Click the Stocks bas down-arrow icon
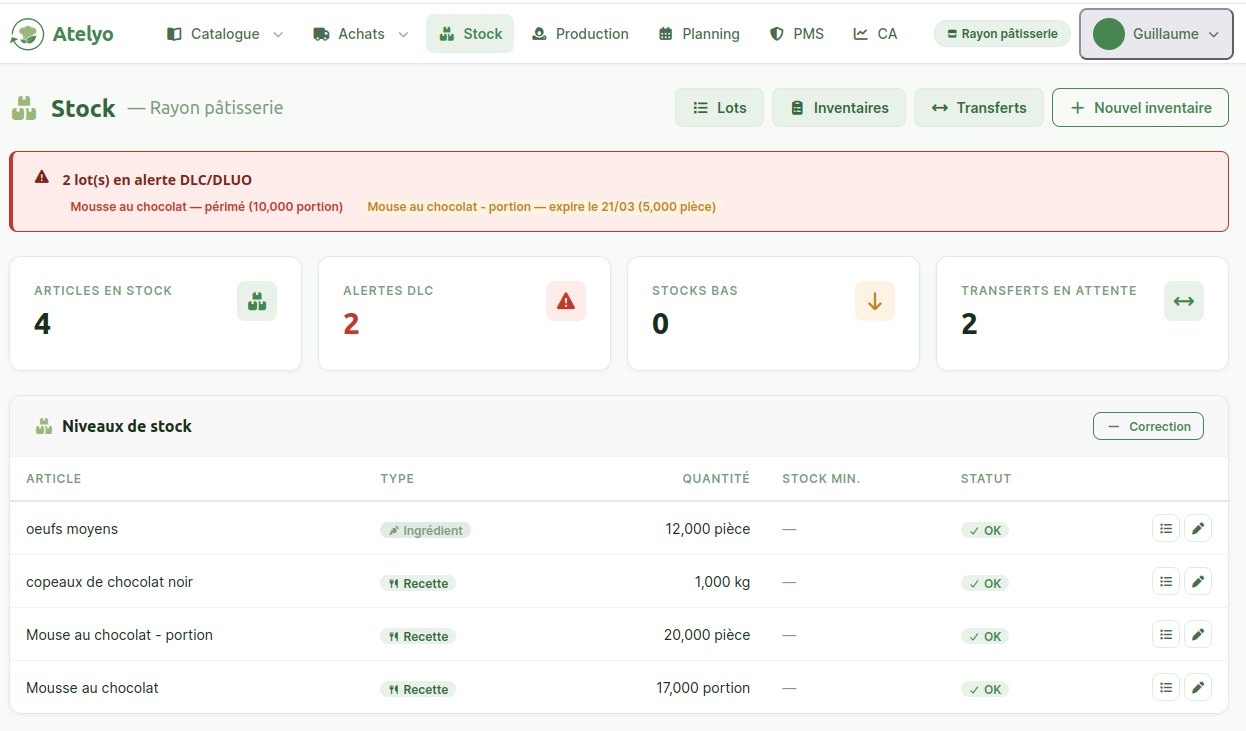 (874, 301)
